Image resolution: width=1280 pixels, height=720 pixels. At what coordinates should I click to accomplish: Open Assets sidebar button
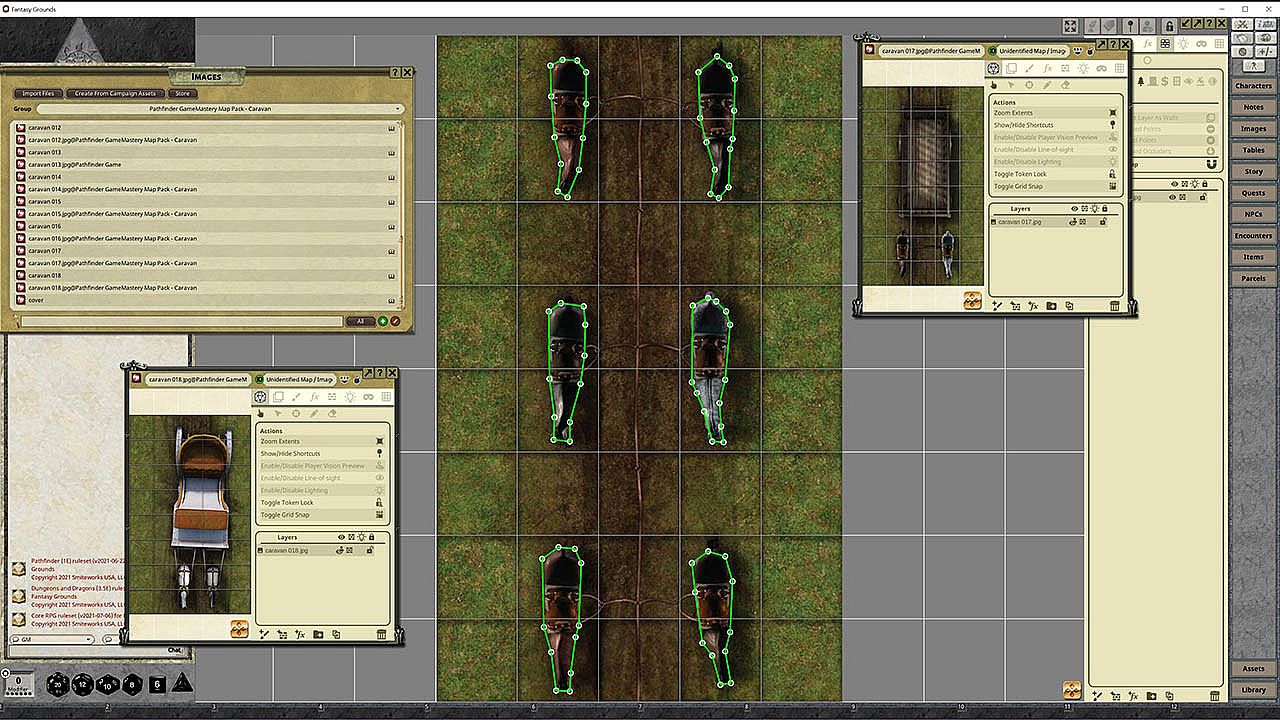point(1253,669)
